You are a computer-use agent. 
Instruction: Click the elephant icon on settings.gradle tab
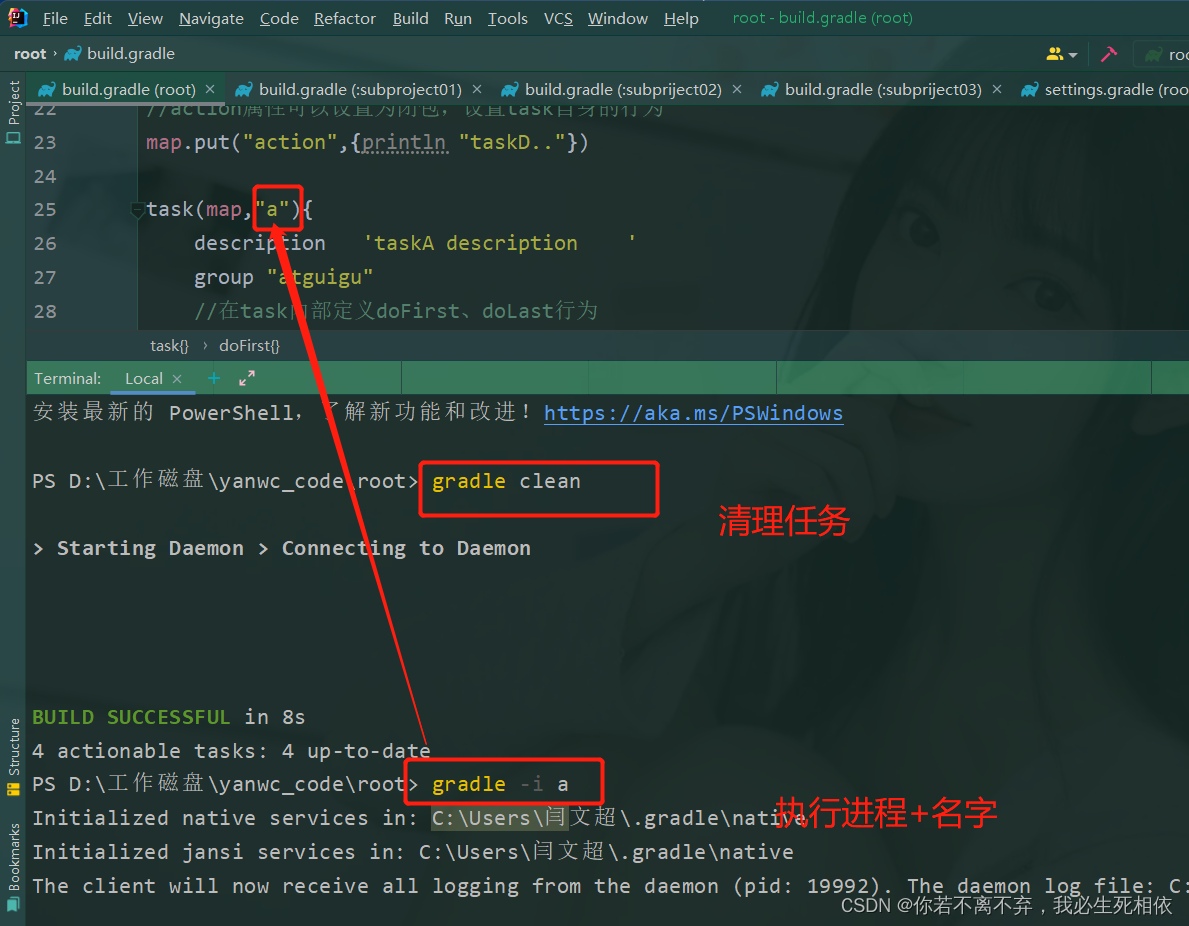click(x=1030, y=88)
